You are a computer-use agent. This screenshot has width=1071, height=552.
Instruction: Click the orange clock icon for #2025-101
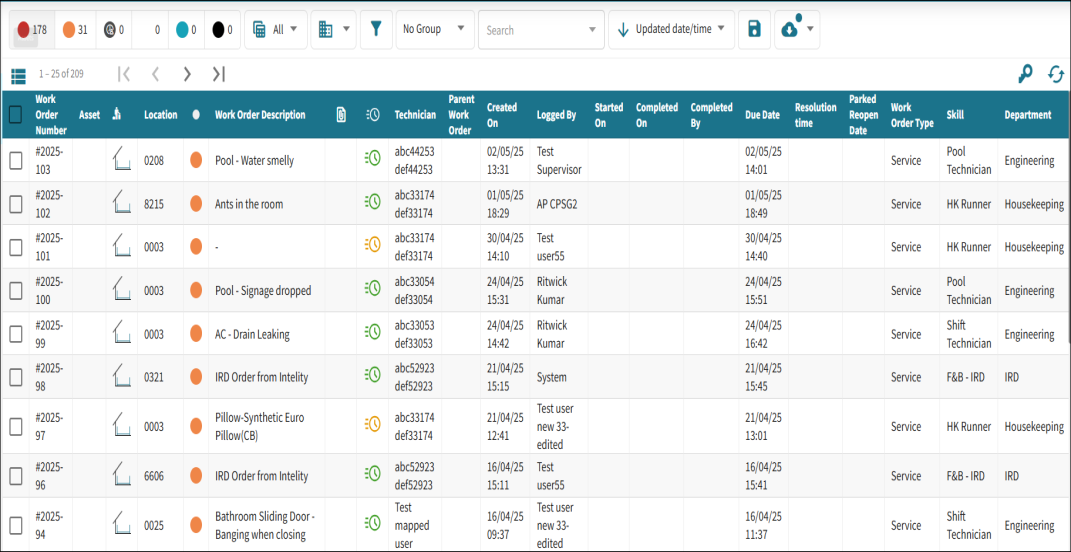point(373,244)
